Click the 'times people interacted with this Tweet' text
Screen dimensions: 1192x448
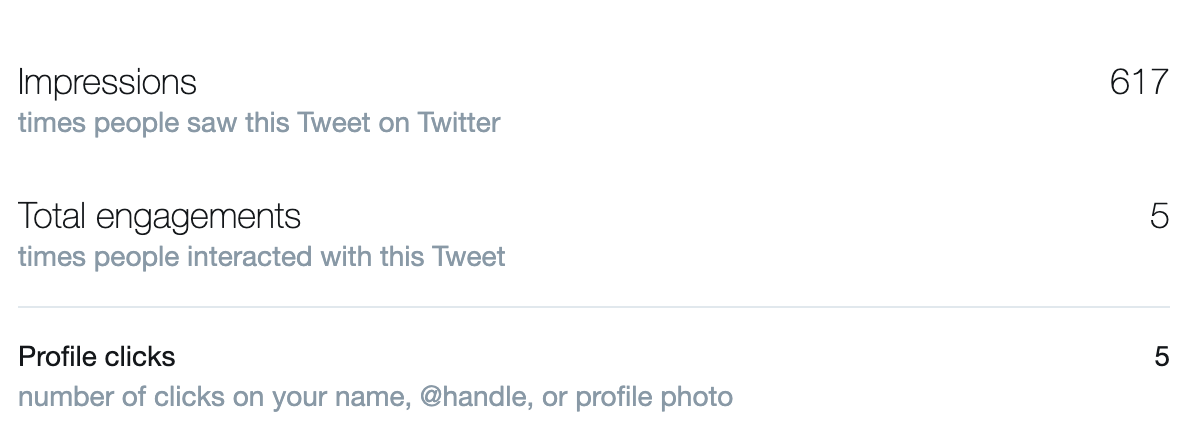click(261, 257)
